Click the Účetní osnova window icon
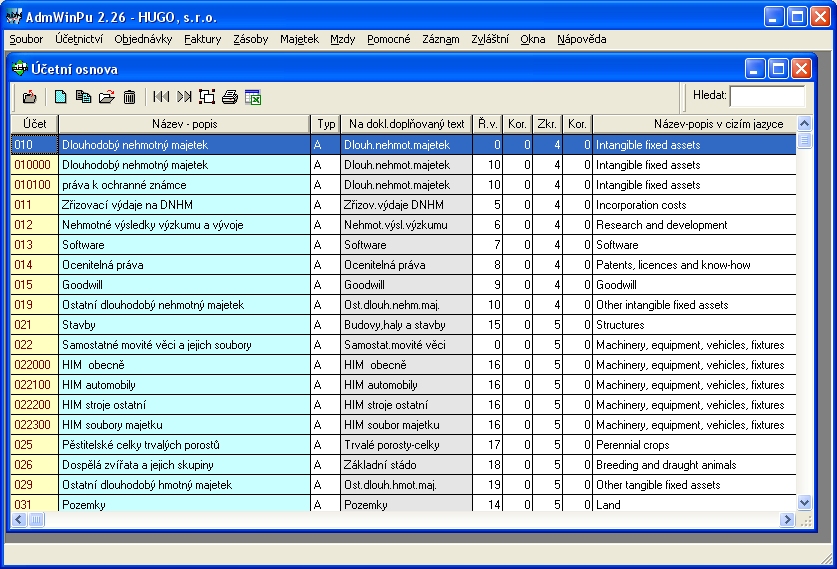This screenshot has height=569, width=837. 20,69
